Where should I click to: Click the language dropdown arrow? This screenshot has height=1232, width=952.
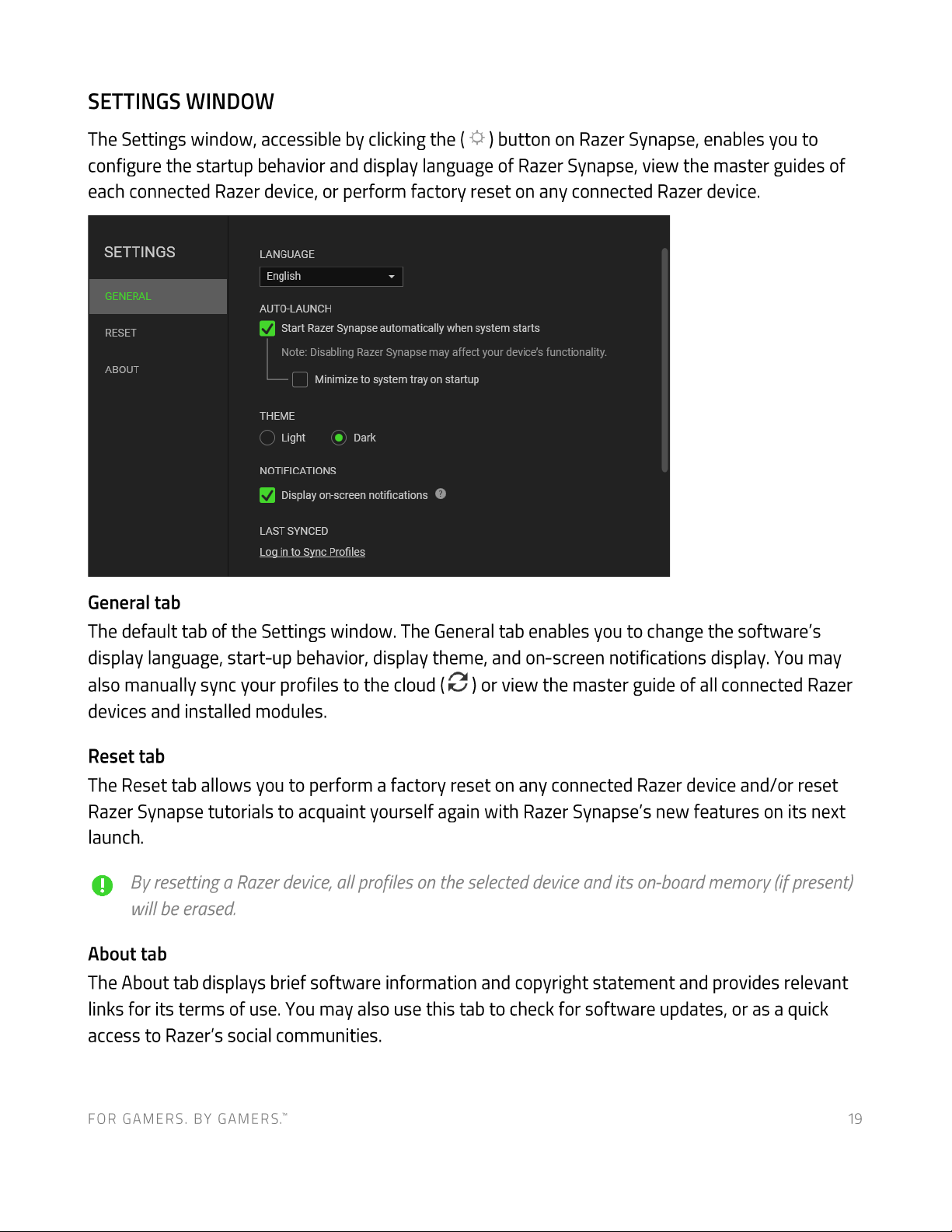coord(392,277)
